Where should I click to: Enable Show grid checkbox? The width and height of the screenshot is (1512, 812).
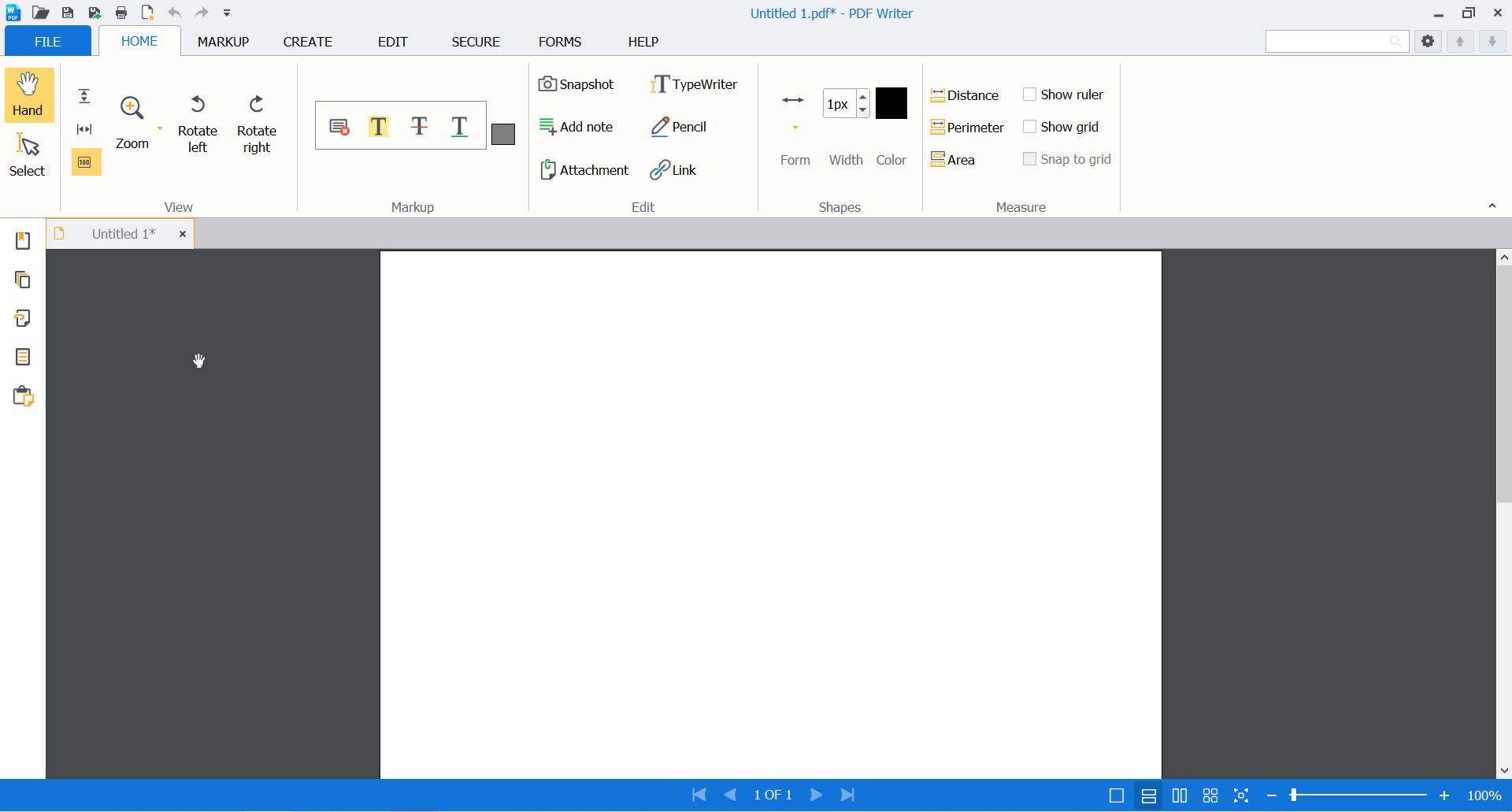(x=1029, y=127)
